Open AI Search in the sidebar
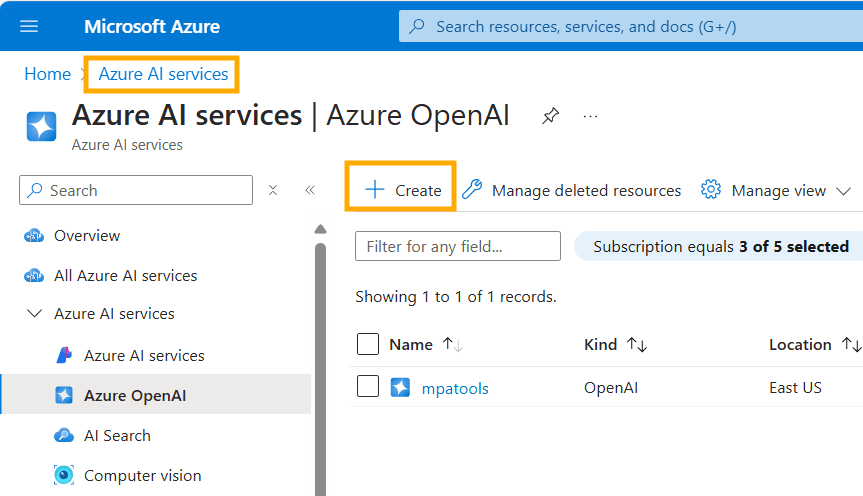This screenshot has width=863, height=496. [x=117, y=435]
